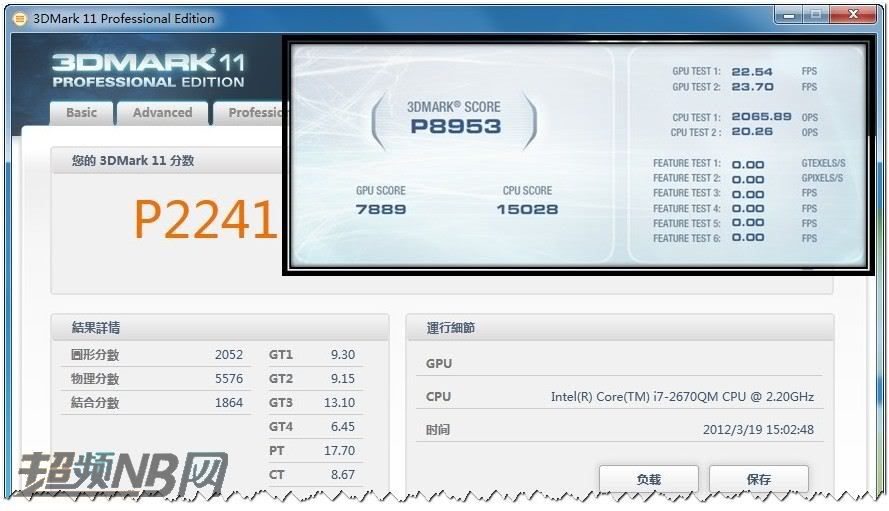The image size is (889, 511).
Task: Click the GPU Test 1 value 22.54
Action: (x=752, y=71)
